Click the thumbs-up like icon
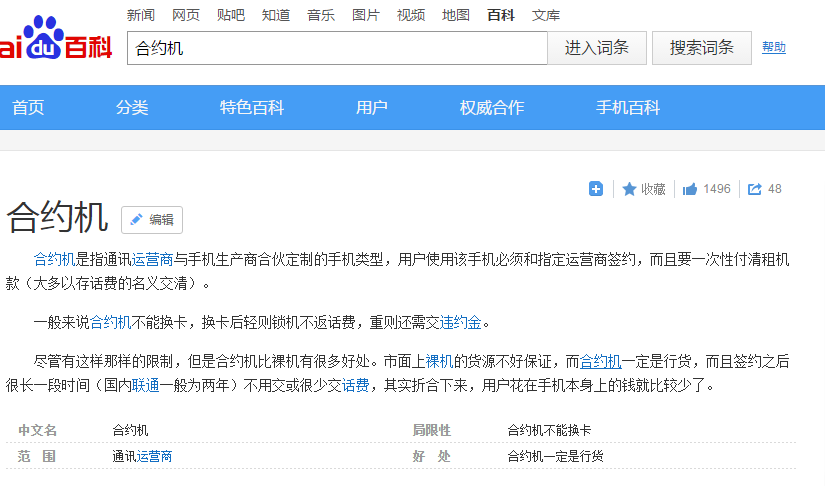This screenshot has width=825, height=486. pos(690,189)
